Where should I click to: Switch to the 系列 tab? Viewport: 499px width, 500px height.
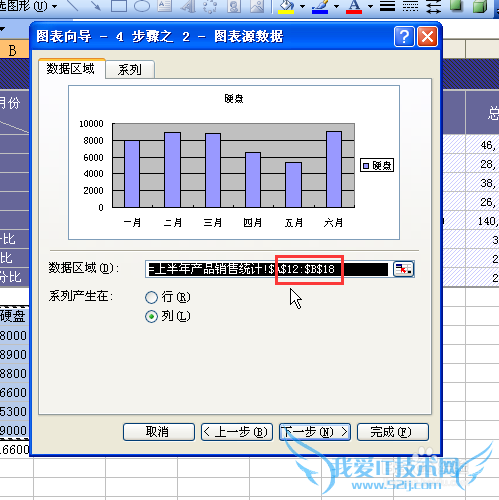coord(130,69)
